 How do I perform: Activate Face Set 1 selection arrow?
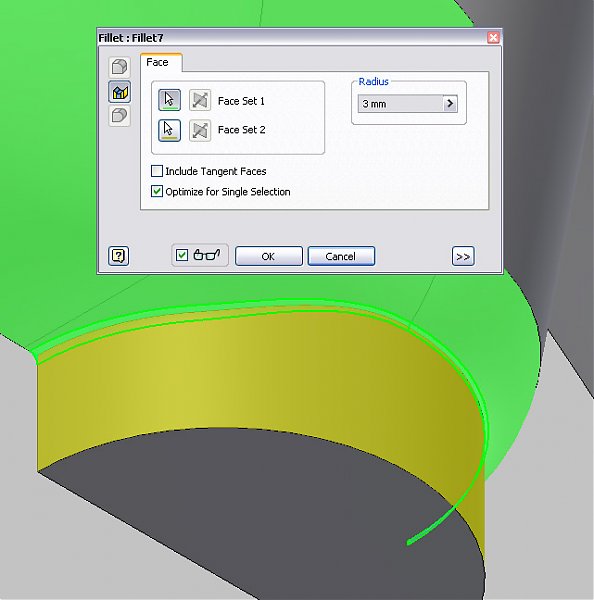[x=169, y=100]
